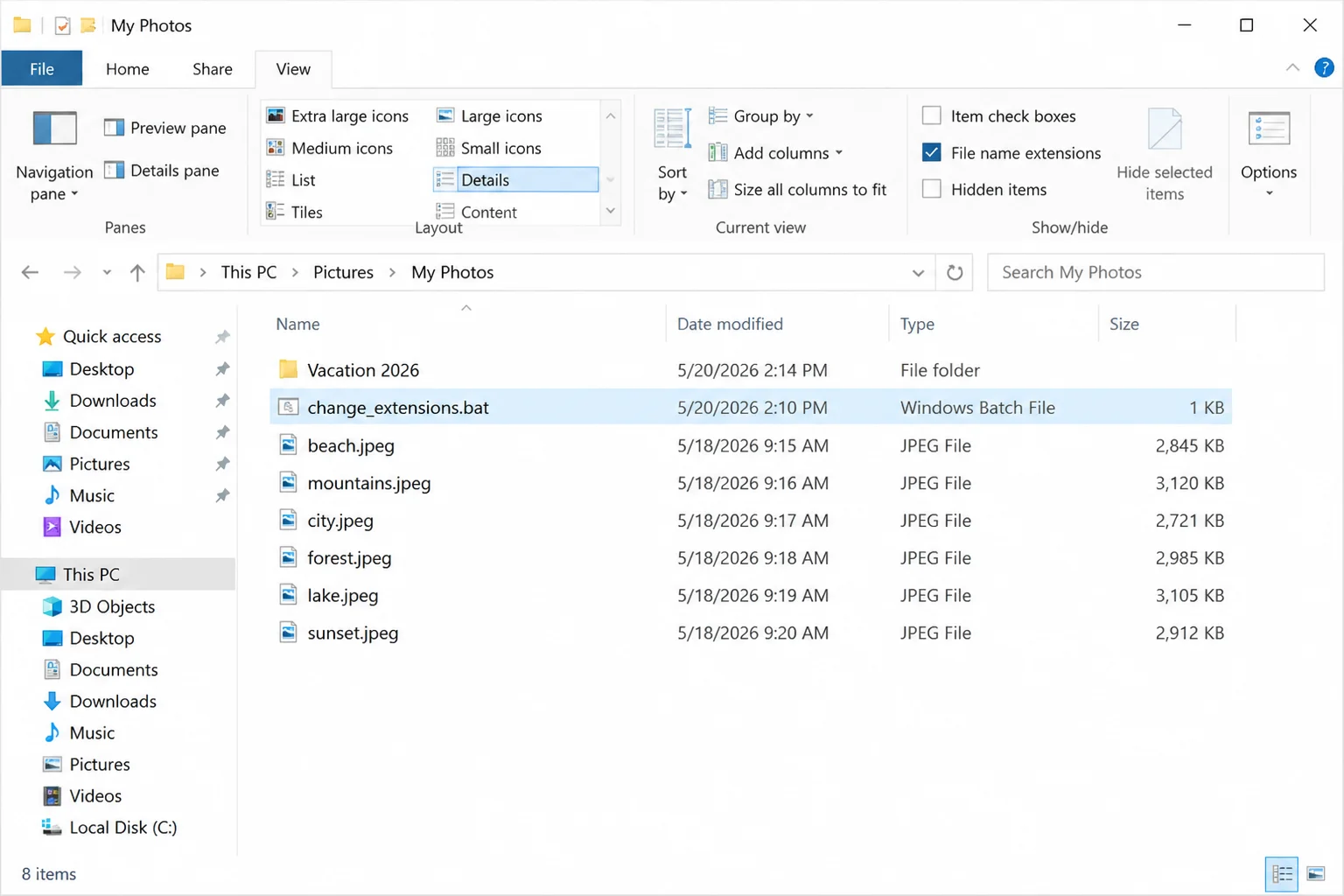Switch layout to Large icons
The width and height of the screenshot is (1344, 896).
pyautogui.click(x=489, y=116)
